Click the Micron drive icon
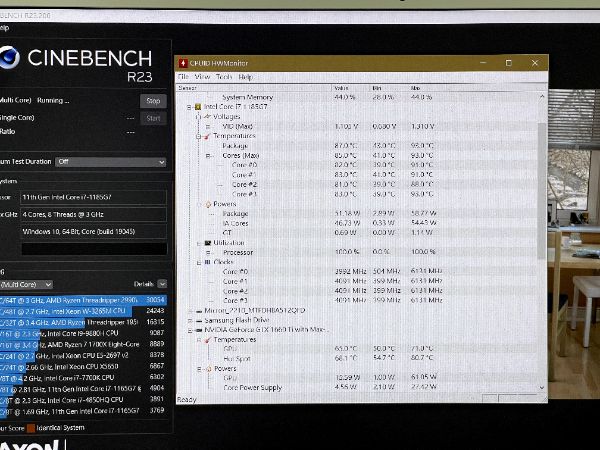This screenshot has height=450, width=600. (x=199, y=311)
